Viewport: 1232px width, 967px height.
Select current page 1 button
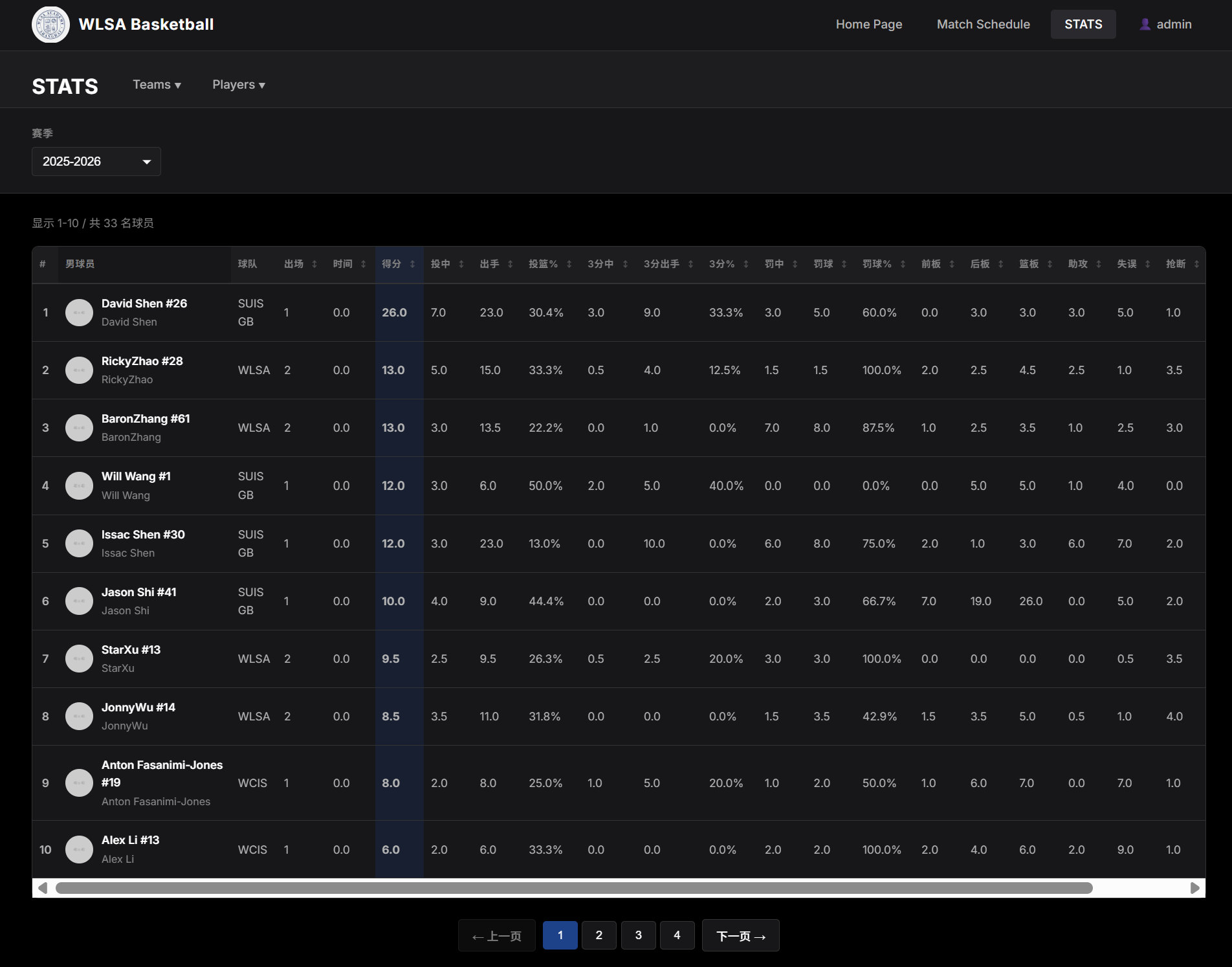click(560, 935)
